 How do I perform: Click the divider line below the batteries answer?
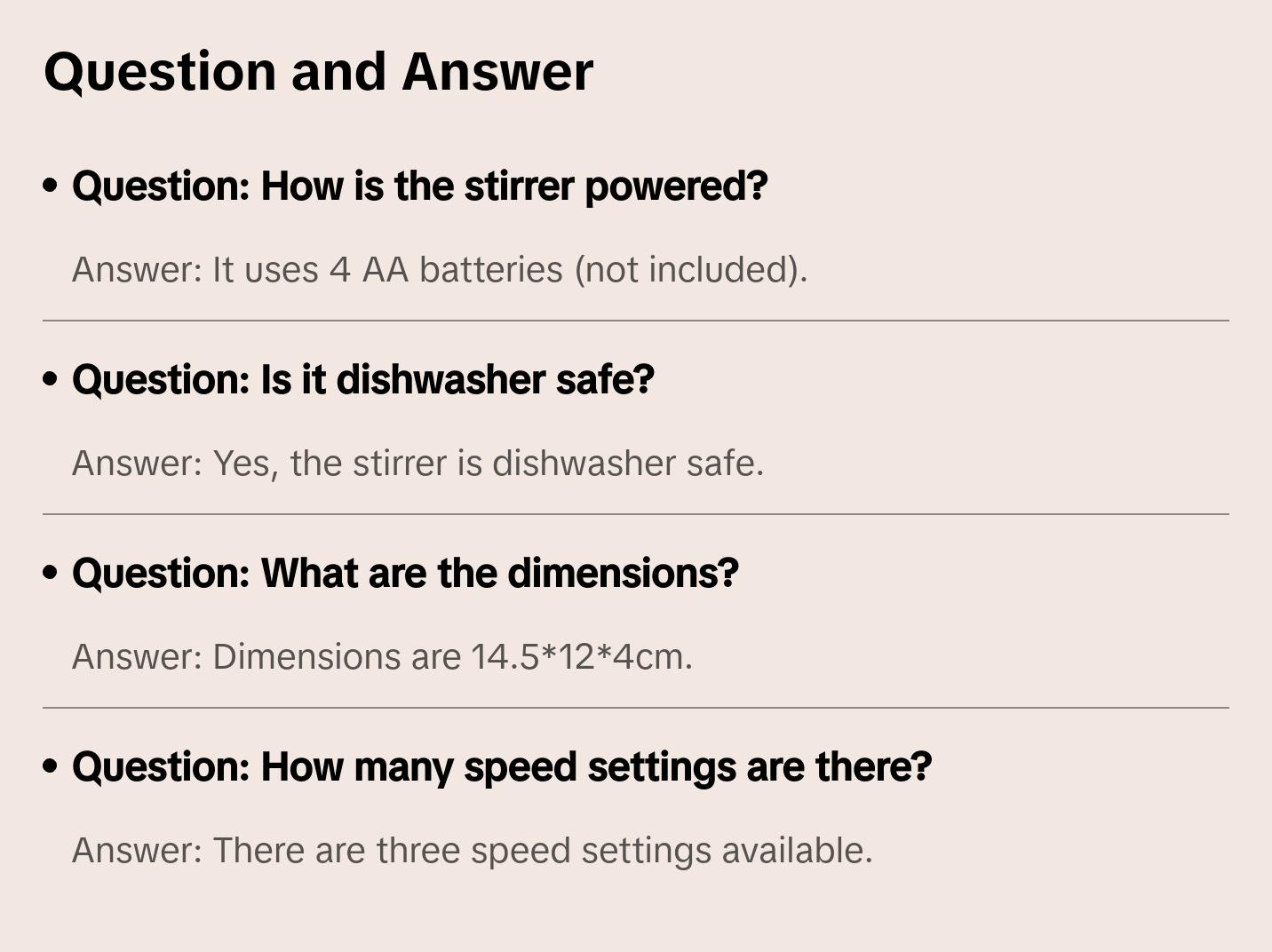point(636,321)
